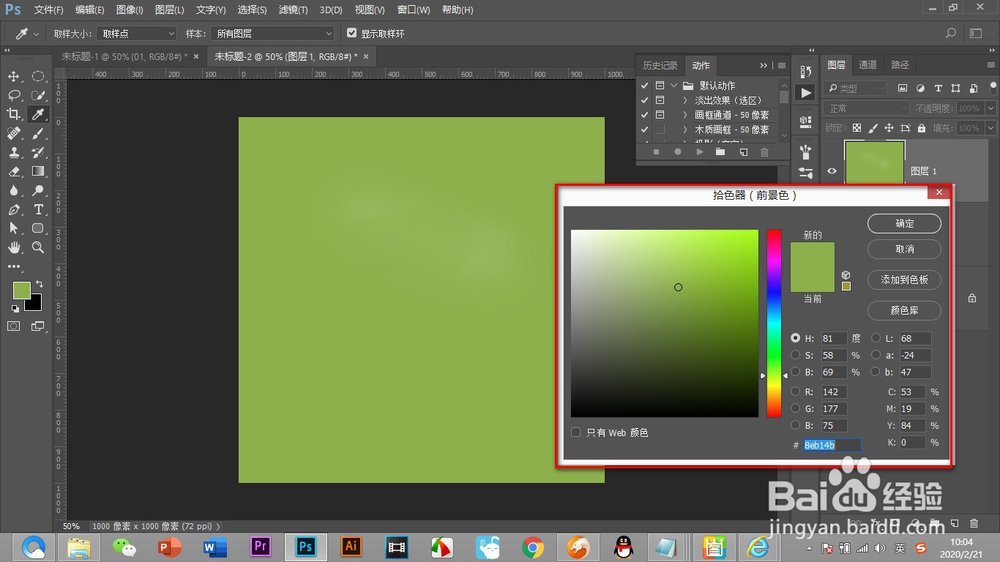Check the Only Web Colors checkbox
The image size is (1000, 562).
point(576,433)
